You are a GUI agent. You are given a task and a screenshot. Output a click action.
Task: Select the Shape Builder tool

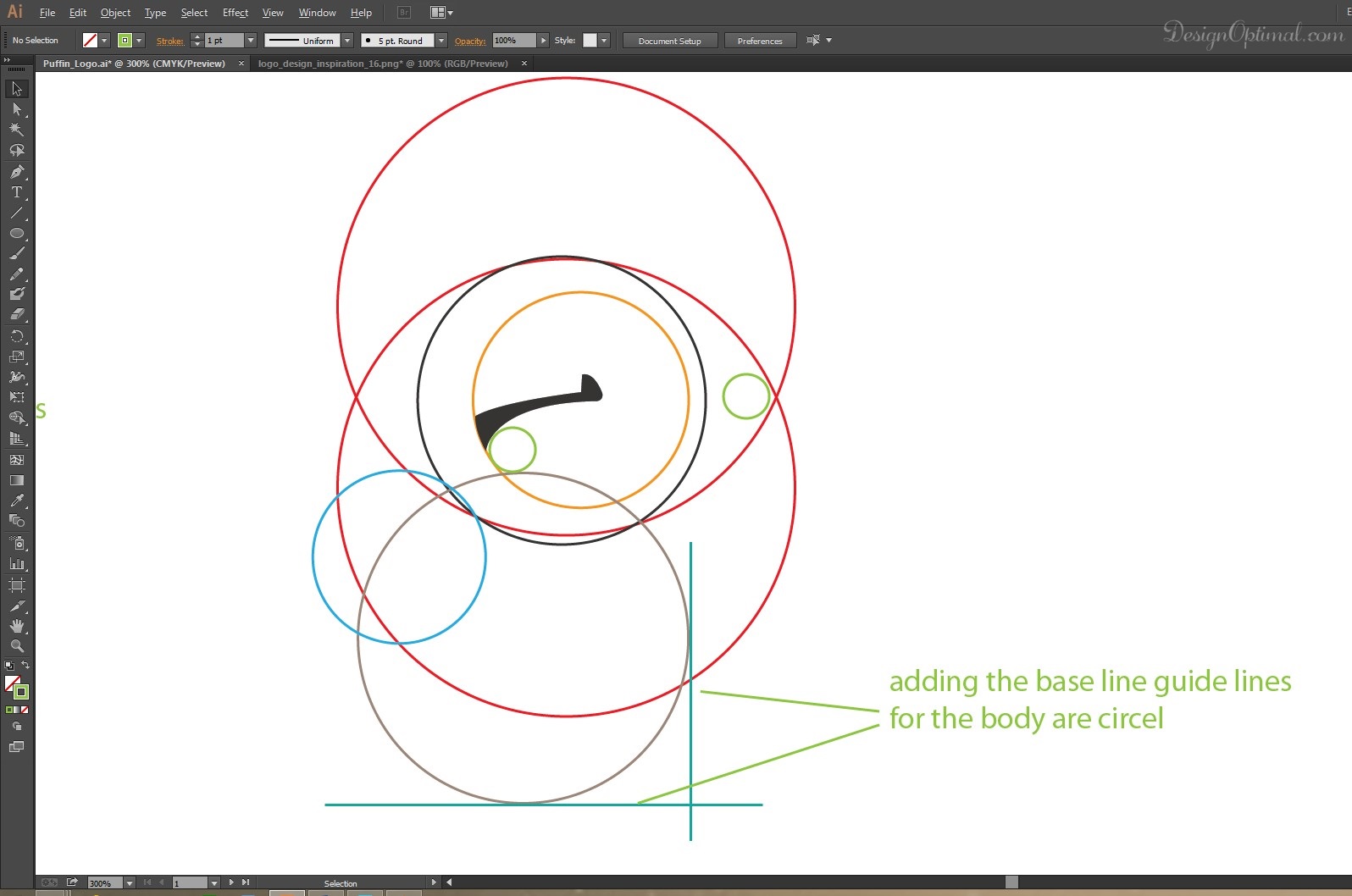[17, 418]
